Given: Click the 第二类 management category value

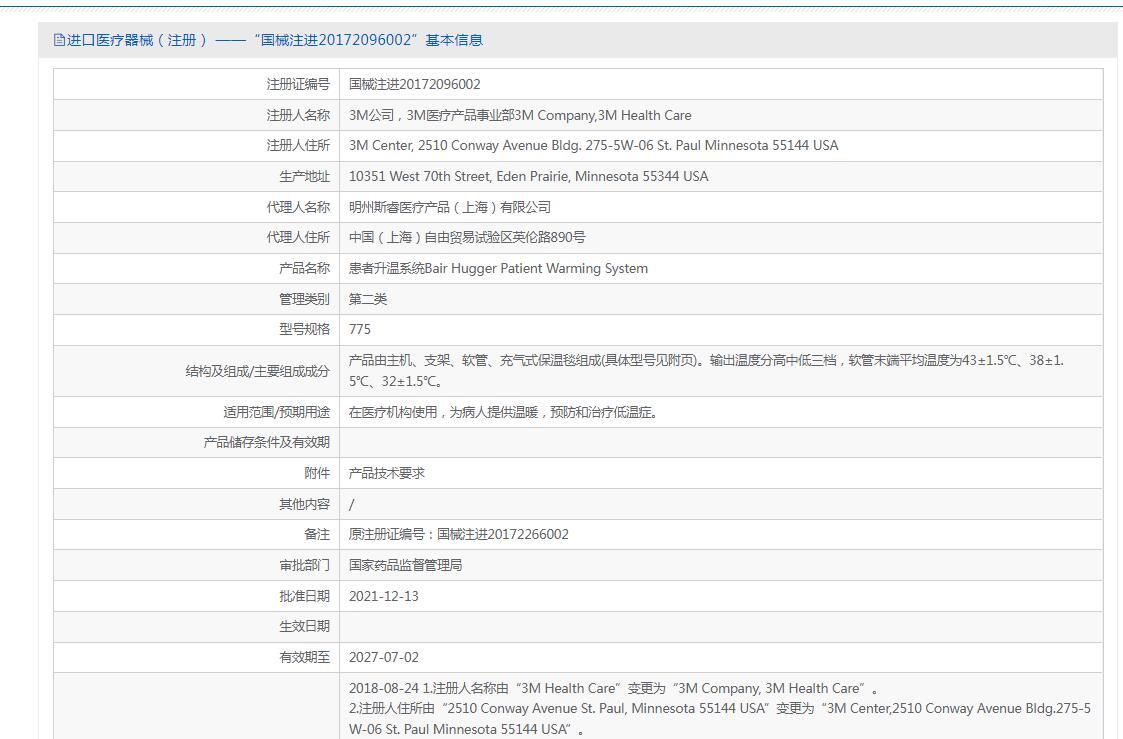Looking at the screenshot, I should (x=367, y=299).
